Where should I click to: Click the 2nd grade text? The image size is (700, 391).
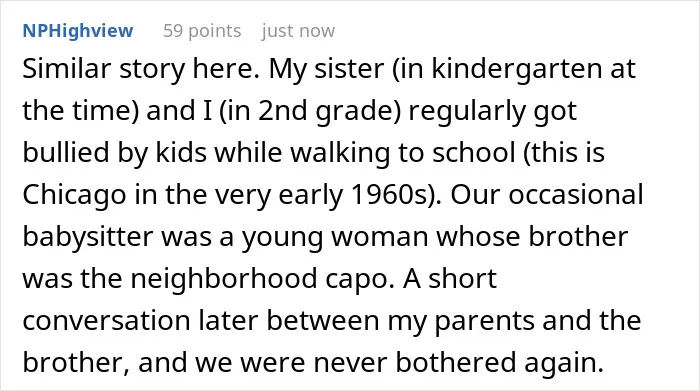coord(329,111)
